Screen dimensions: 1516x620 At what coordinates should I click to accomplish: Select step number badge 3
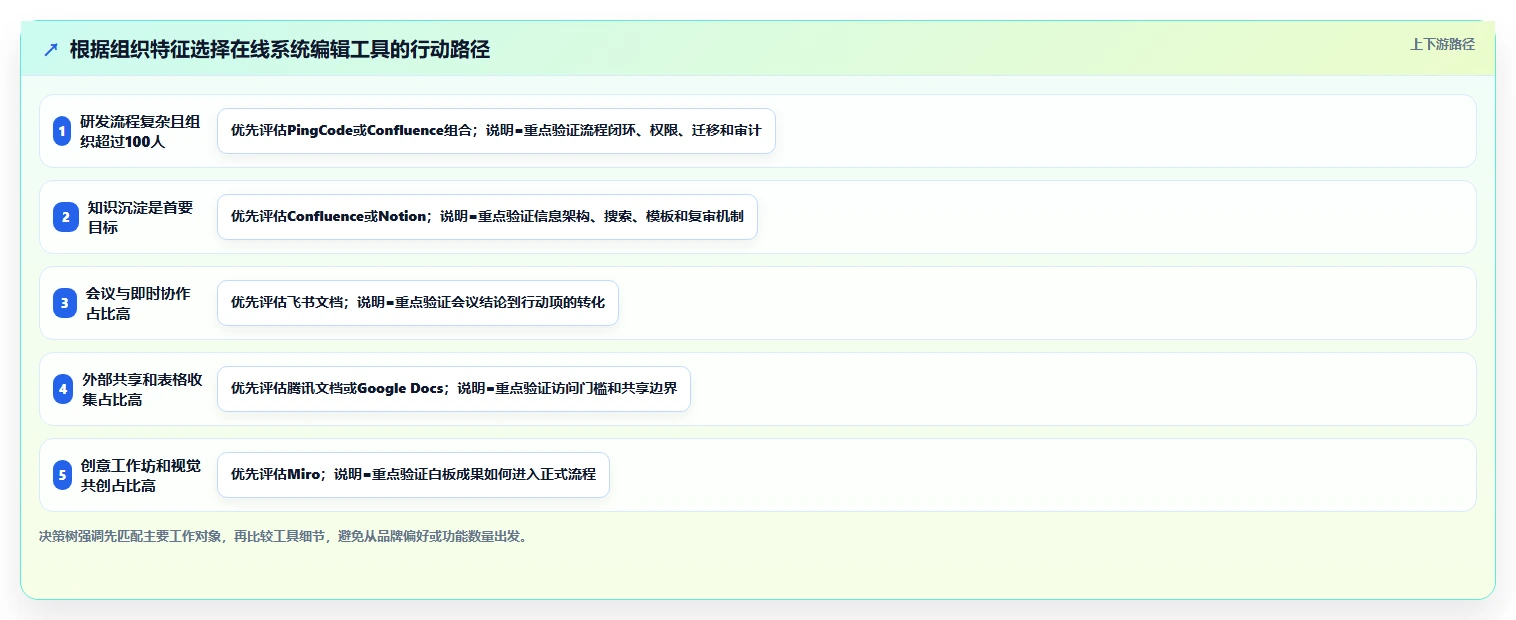(65, 303)
